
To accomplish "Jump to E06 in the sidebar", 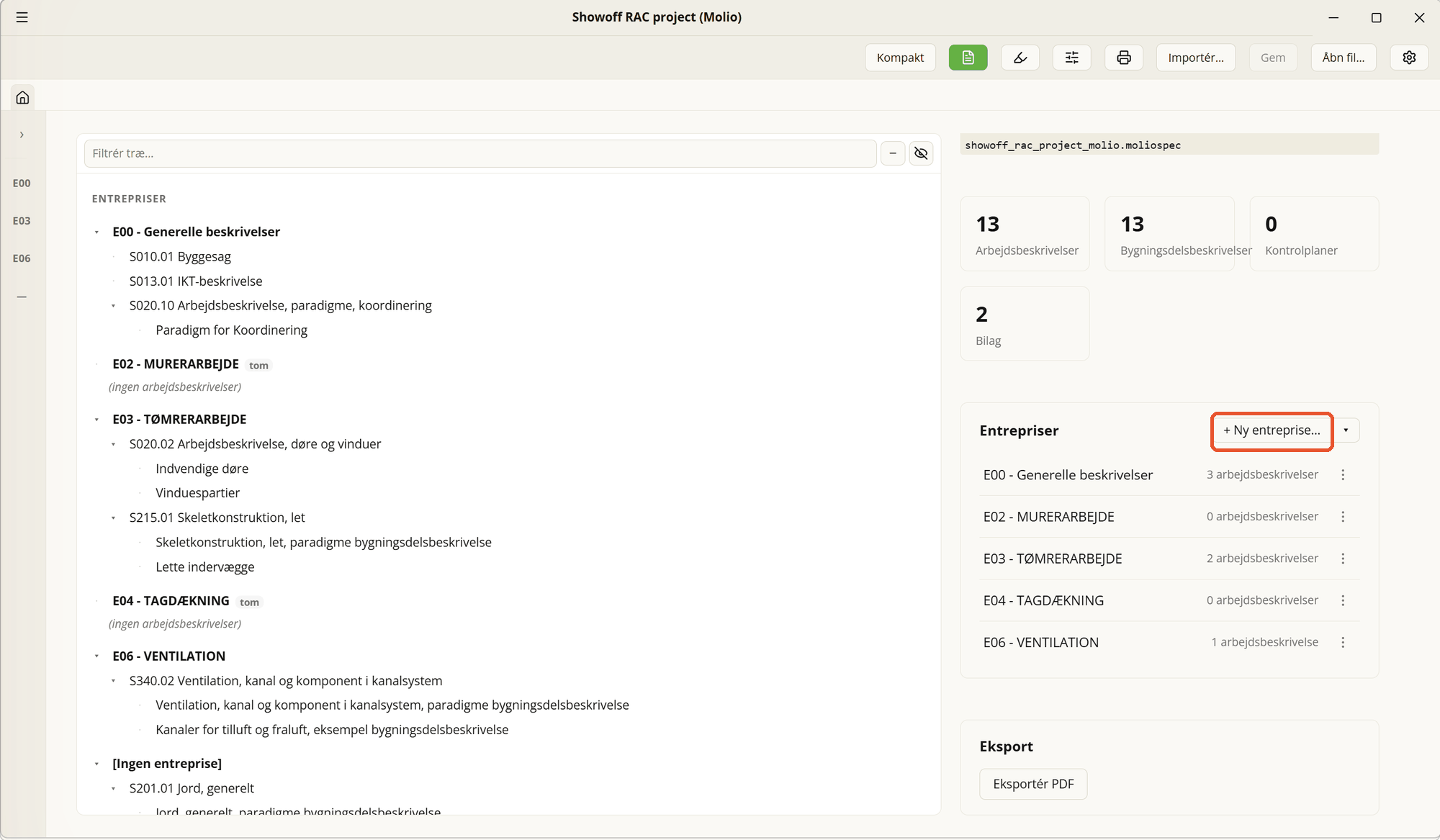I will click(x=22, y=258).
